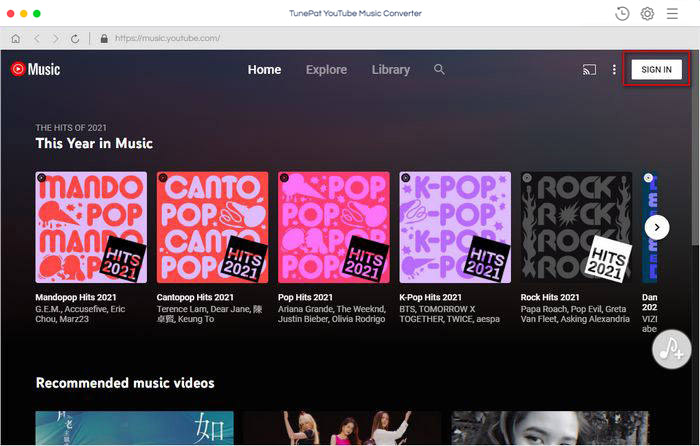Navigate back with the left arrow

[35, 38]
